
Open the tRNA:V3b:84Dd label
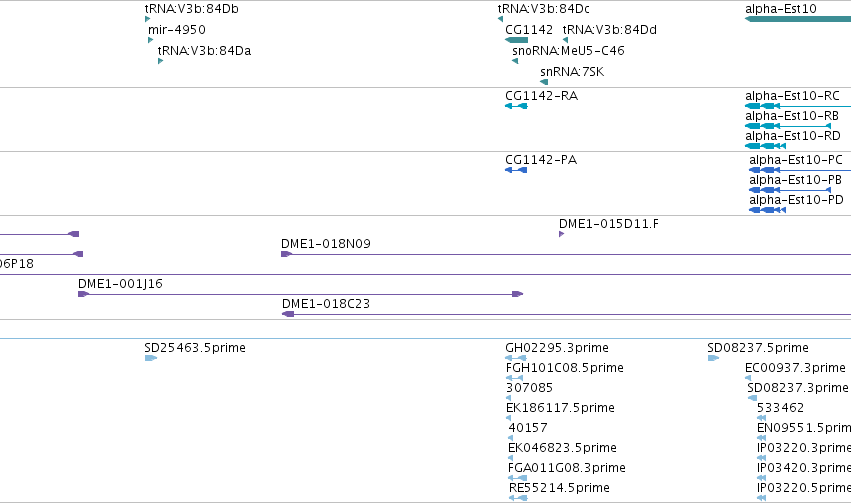(609, 30)
